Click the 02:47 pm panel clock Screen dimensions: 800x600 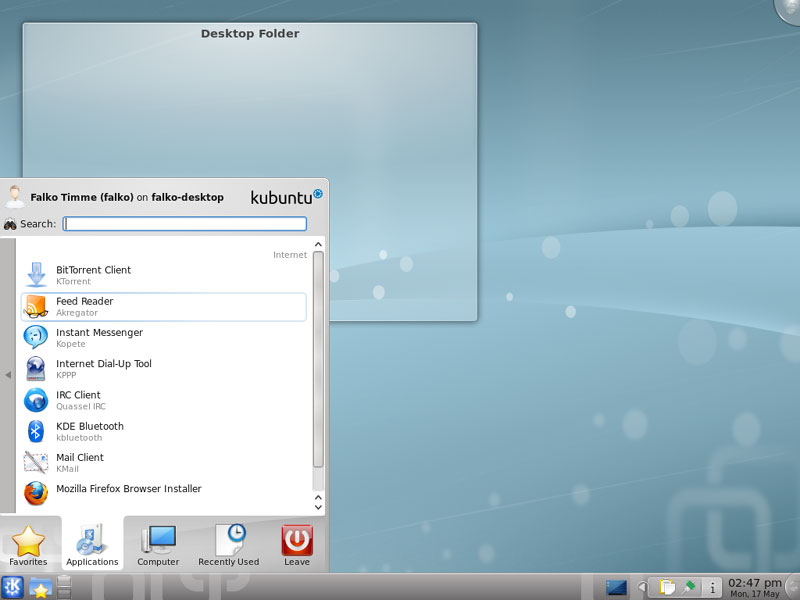(755, 587)
